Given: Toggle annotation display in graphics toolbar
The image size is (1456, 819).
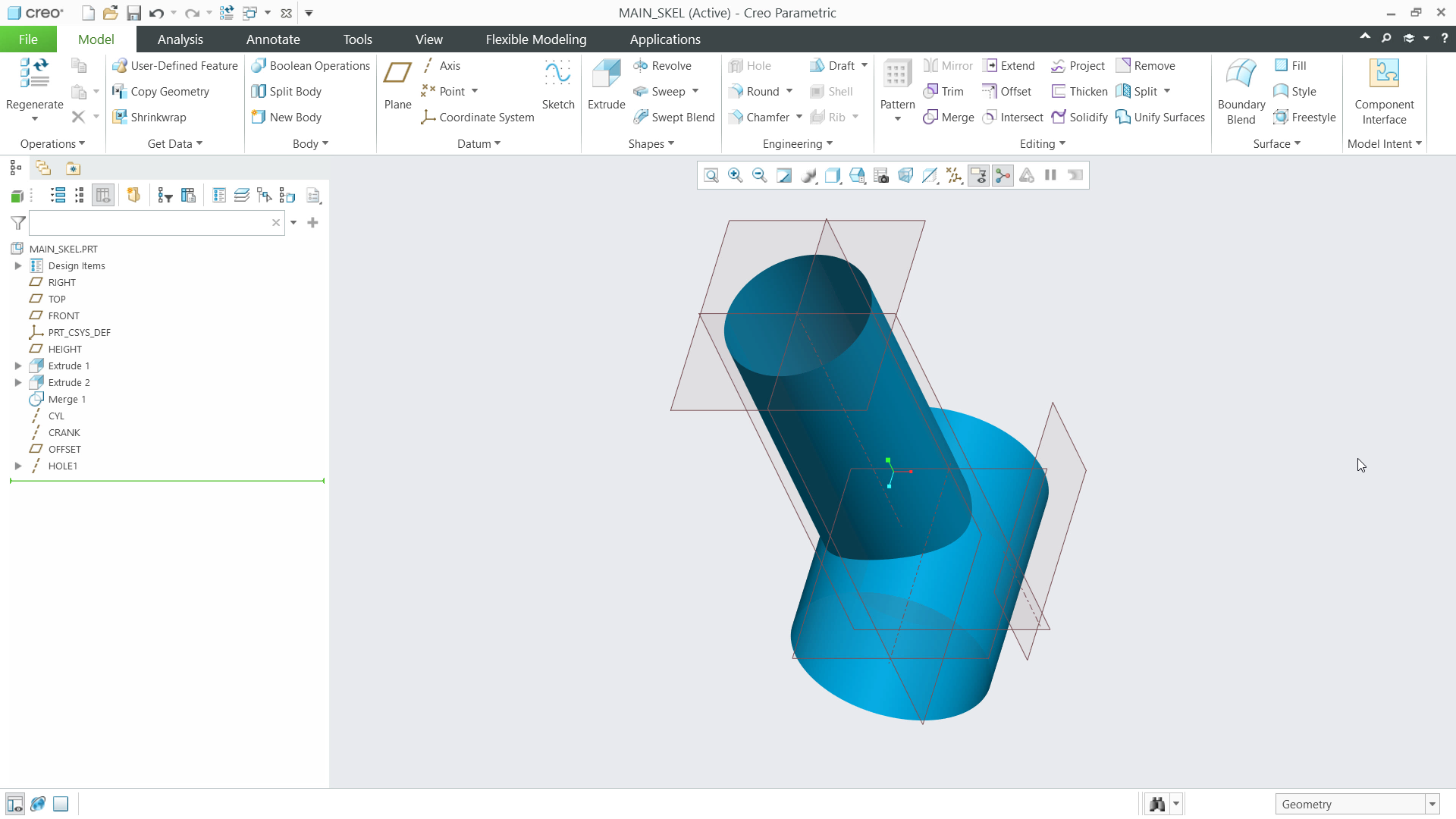Looking at the screenshot, I should (978, 176).
